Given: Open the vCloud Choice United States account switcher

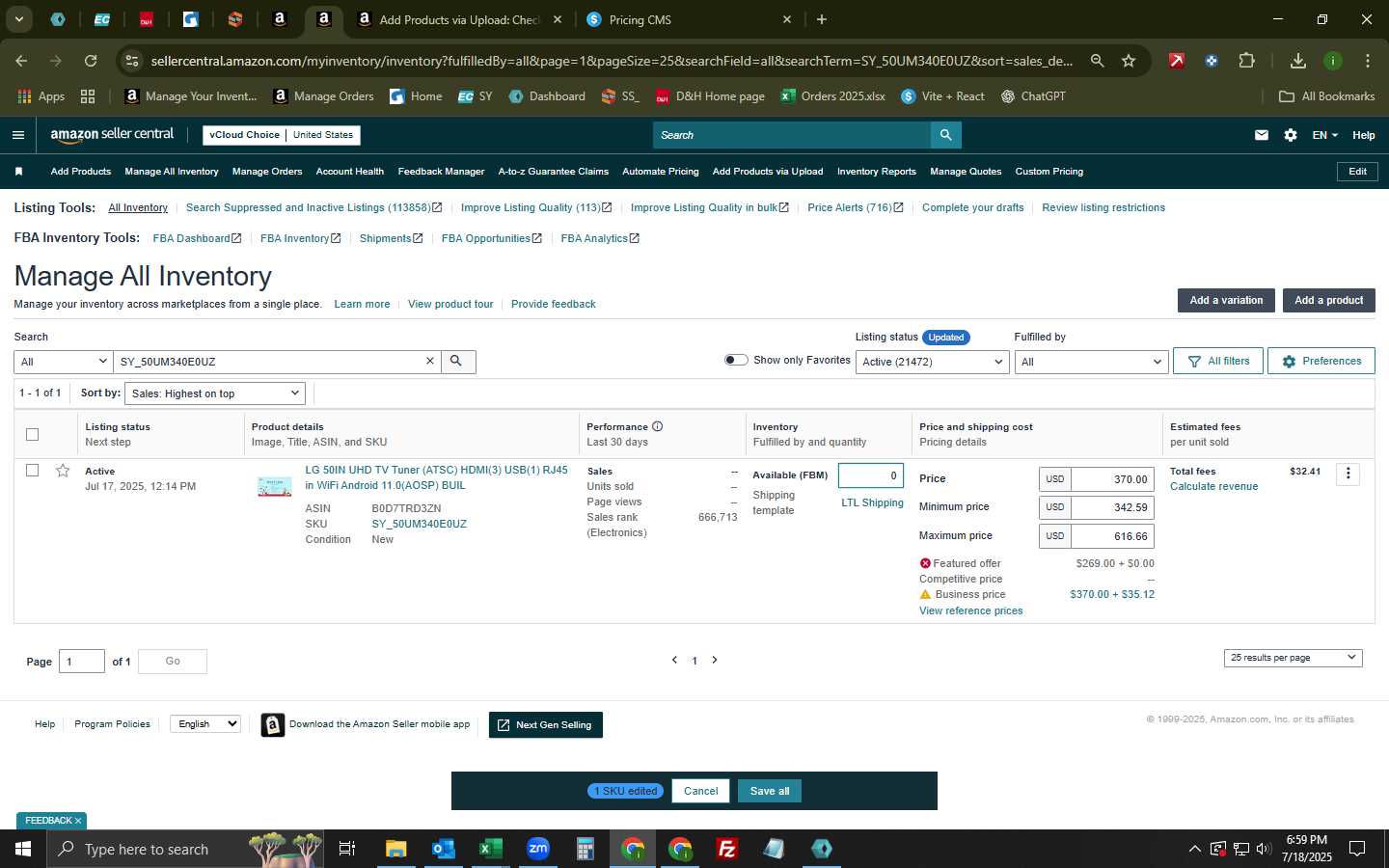Looking at the screenshot, I should pyautogui.click(x=282, y=135).
